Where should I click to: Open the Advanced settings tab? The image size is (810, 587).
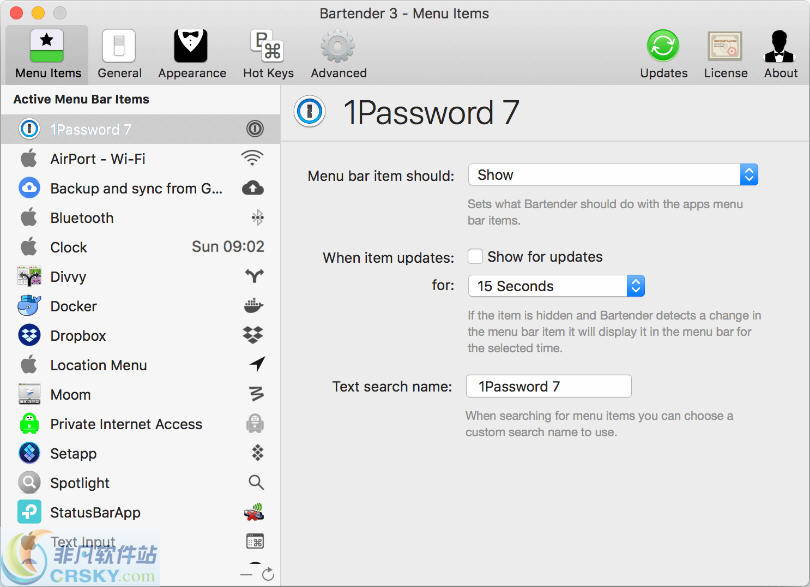(338, 55)
